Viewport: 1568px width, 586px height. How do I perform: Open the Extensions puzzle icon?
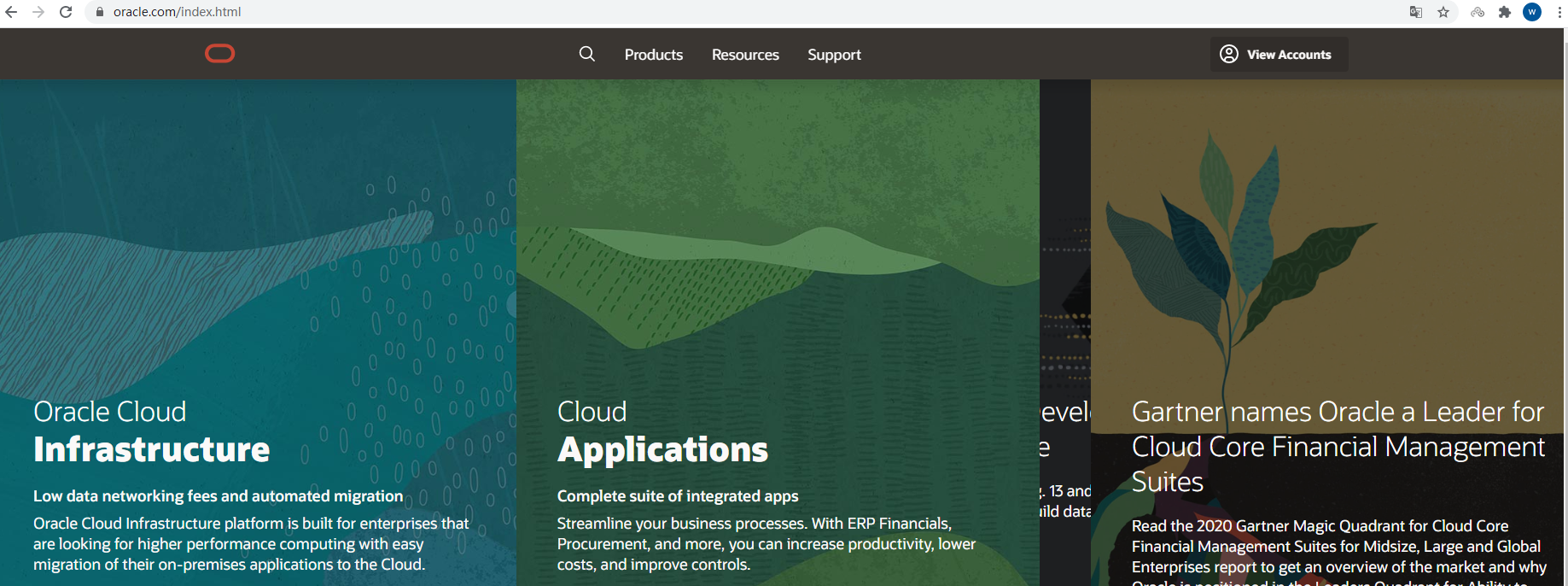click(1505, 12)
